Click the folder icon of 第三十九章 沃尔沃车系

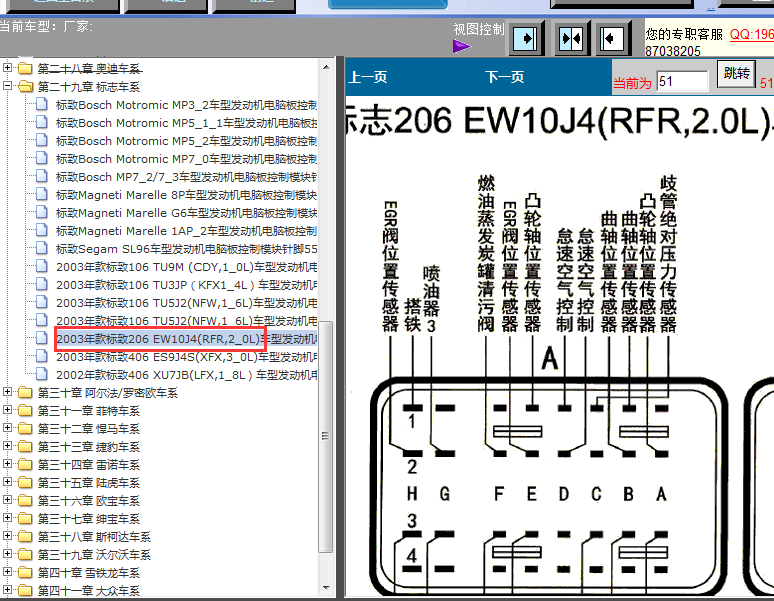25,555
